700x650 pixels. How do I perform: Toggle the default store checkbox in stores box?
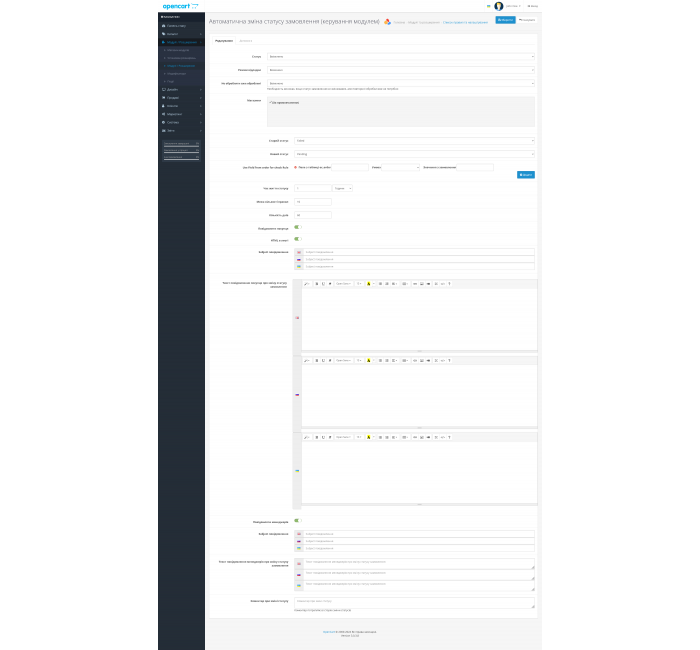(271, 103)
